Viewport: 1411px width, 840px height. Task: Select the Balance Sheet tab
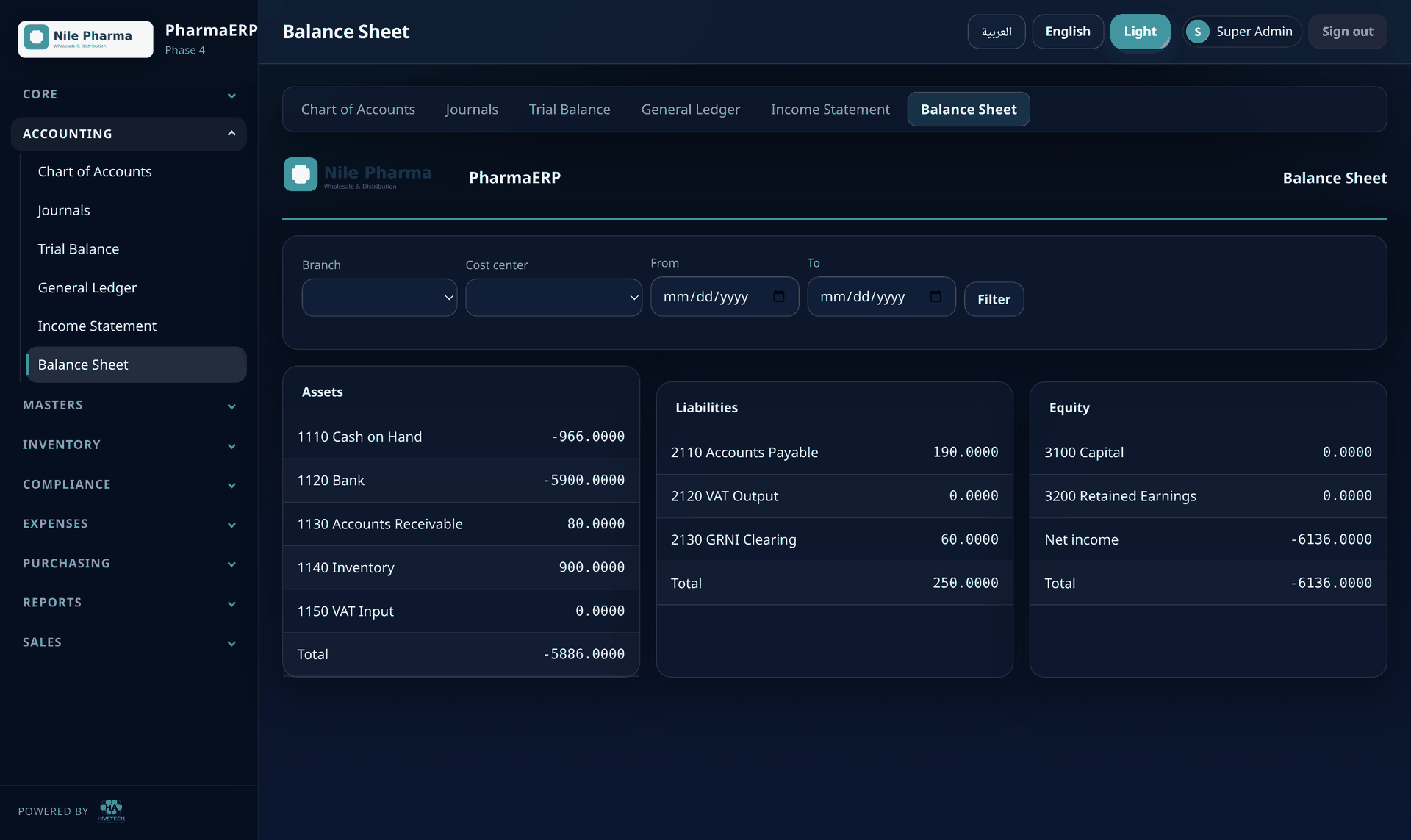tap(969, 109)
